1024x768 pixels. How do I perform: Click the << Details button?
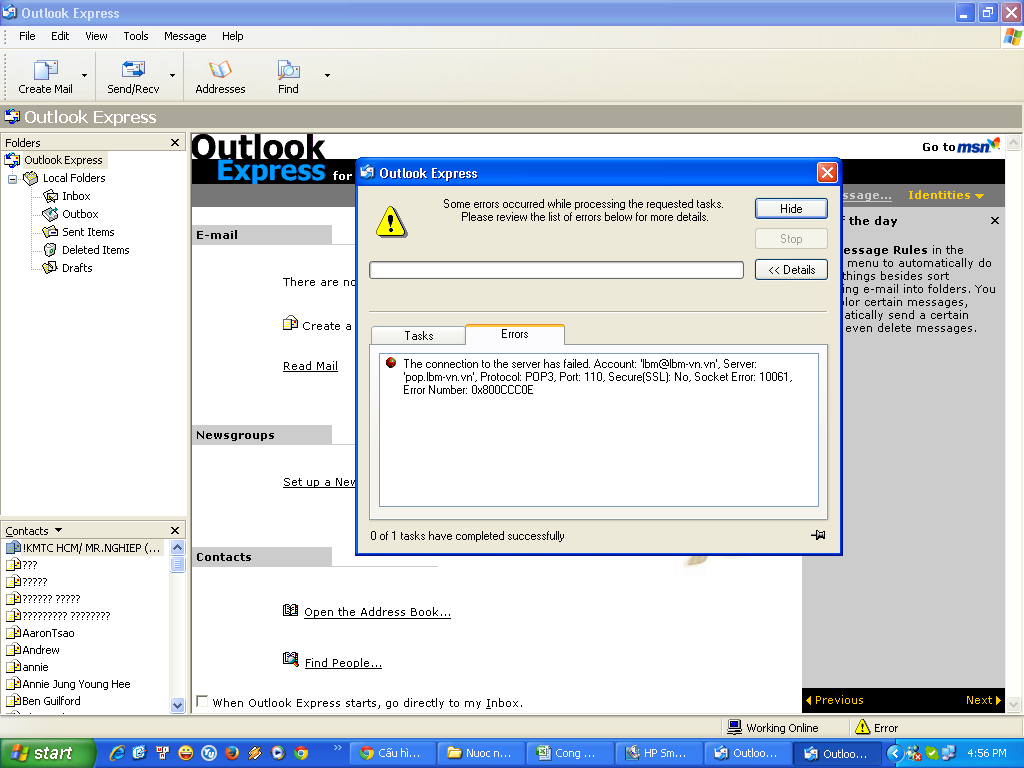coord(791,270)
